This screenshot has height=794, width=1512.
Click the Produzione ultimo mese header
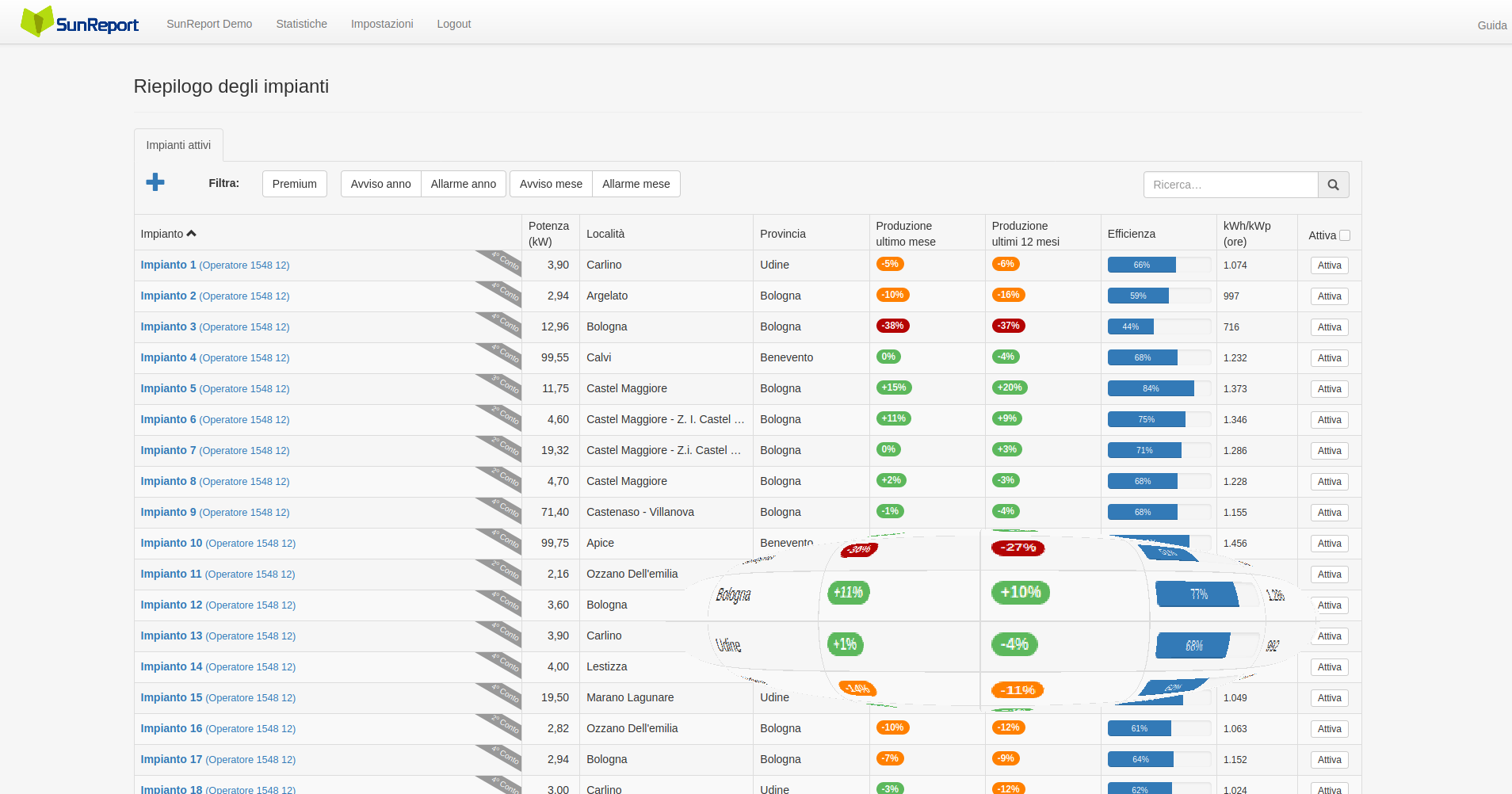tap(906, 234)
